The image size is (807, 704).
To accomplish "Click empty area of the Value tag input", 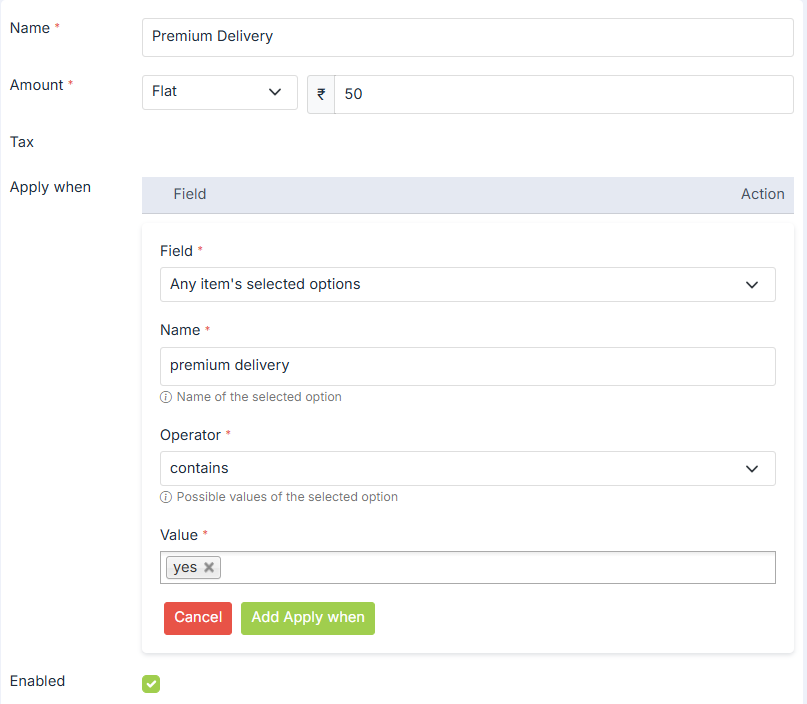I will point(497,568).
